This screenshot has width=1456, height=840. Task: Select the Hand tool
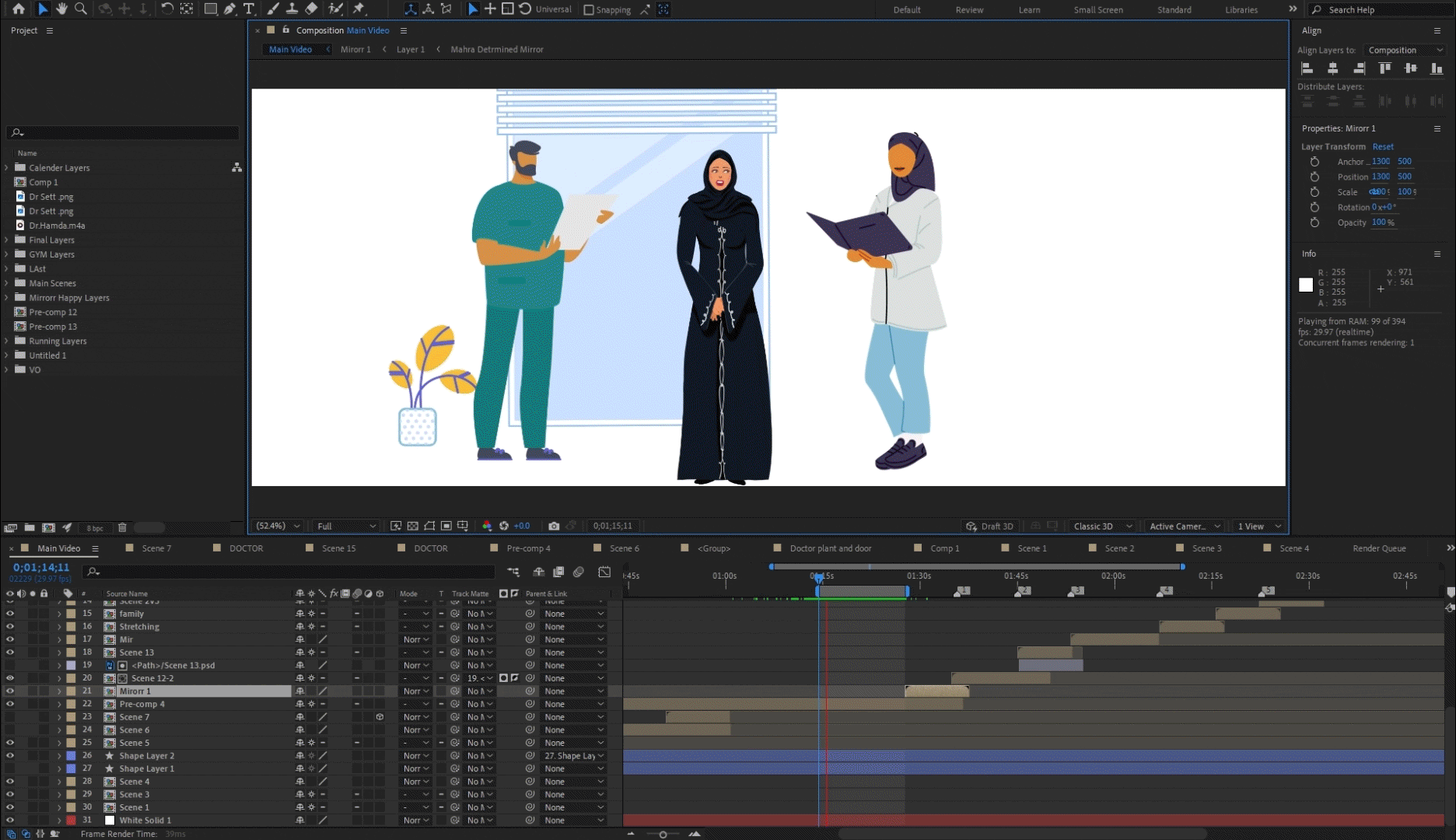61,9
